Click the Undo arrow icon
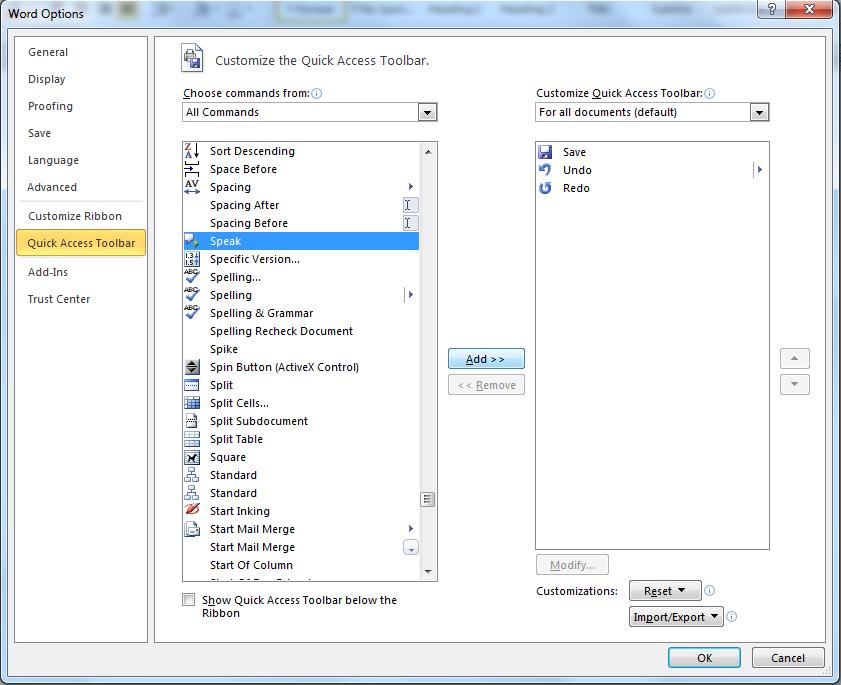Image resolution: width=841 pixels, height=685 pixels. [545, 170]
